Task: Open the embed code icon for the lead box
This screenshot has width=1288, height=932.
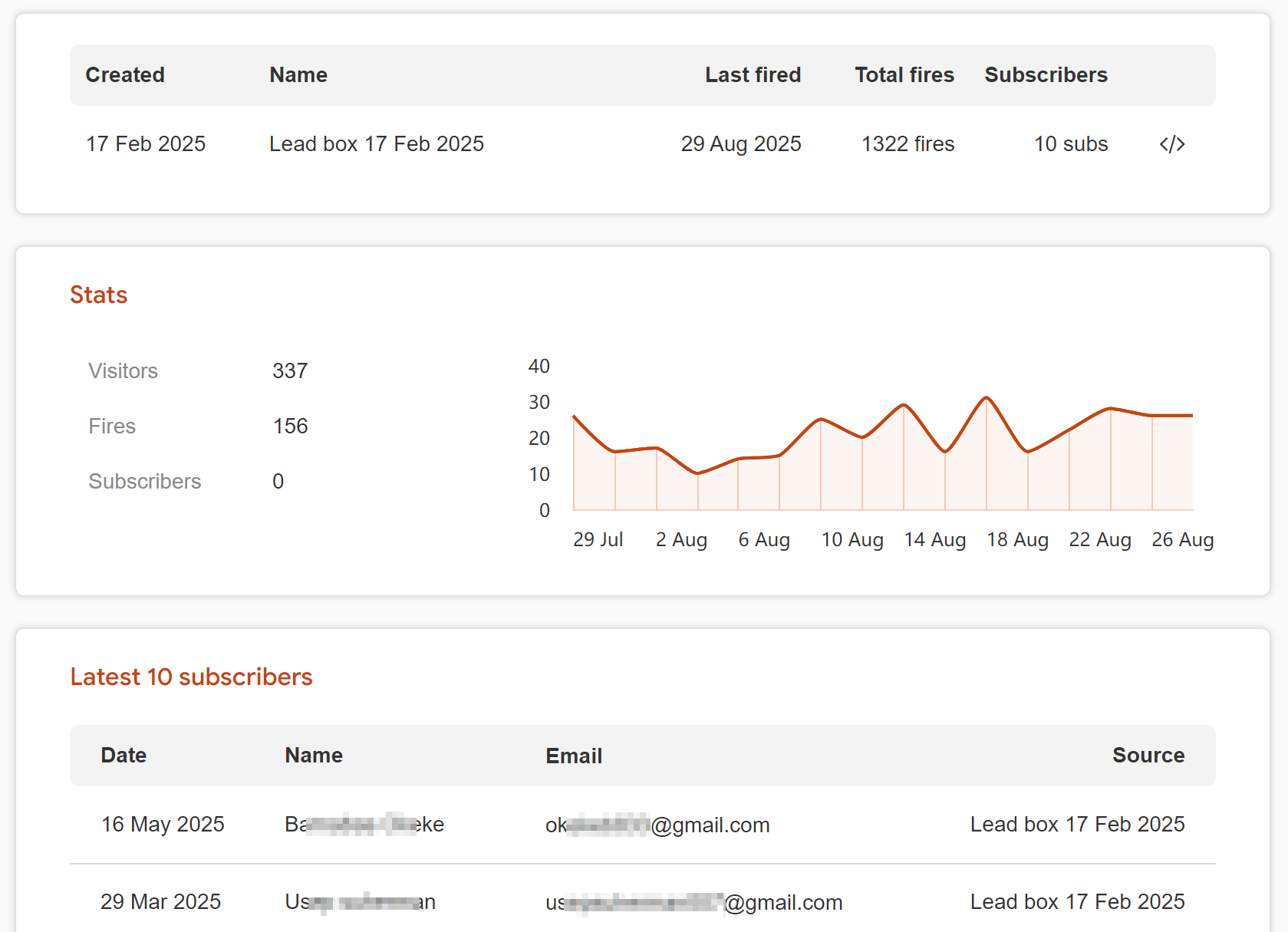Action: 1172,143
